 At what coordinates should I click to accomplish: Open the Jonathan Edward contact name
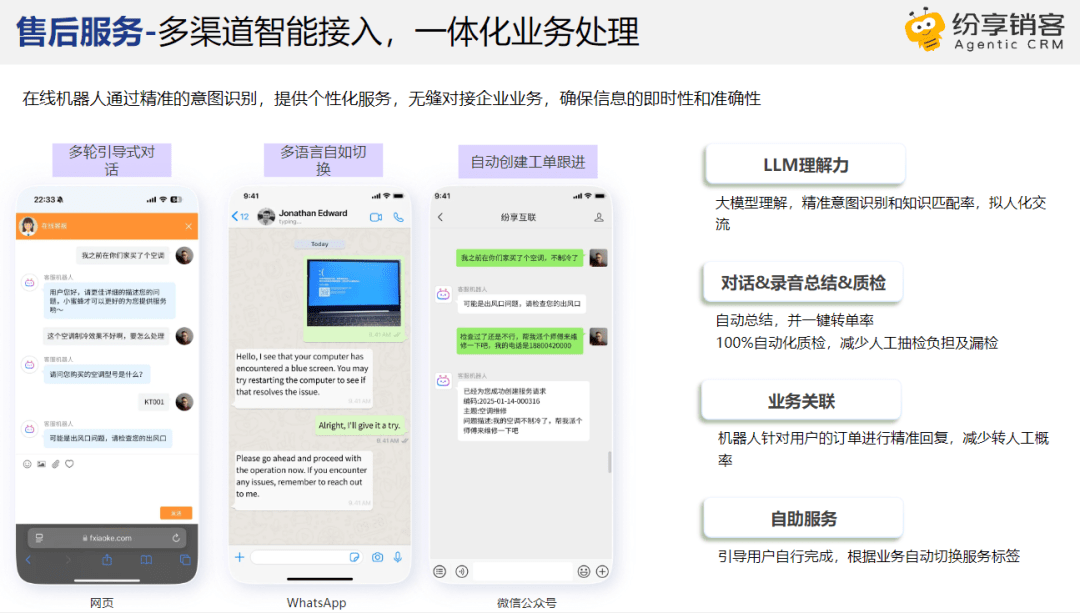pos(313,213)
